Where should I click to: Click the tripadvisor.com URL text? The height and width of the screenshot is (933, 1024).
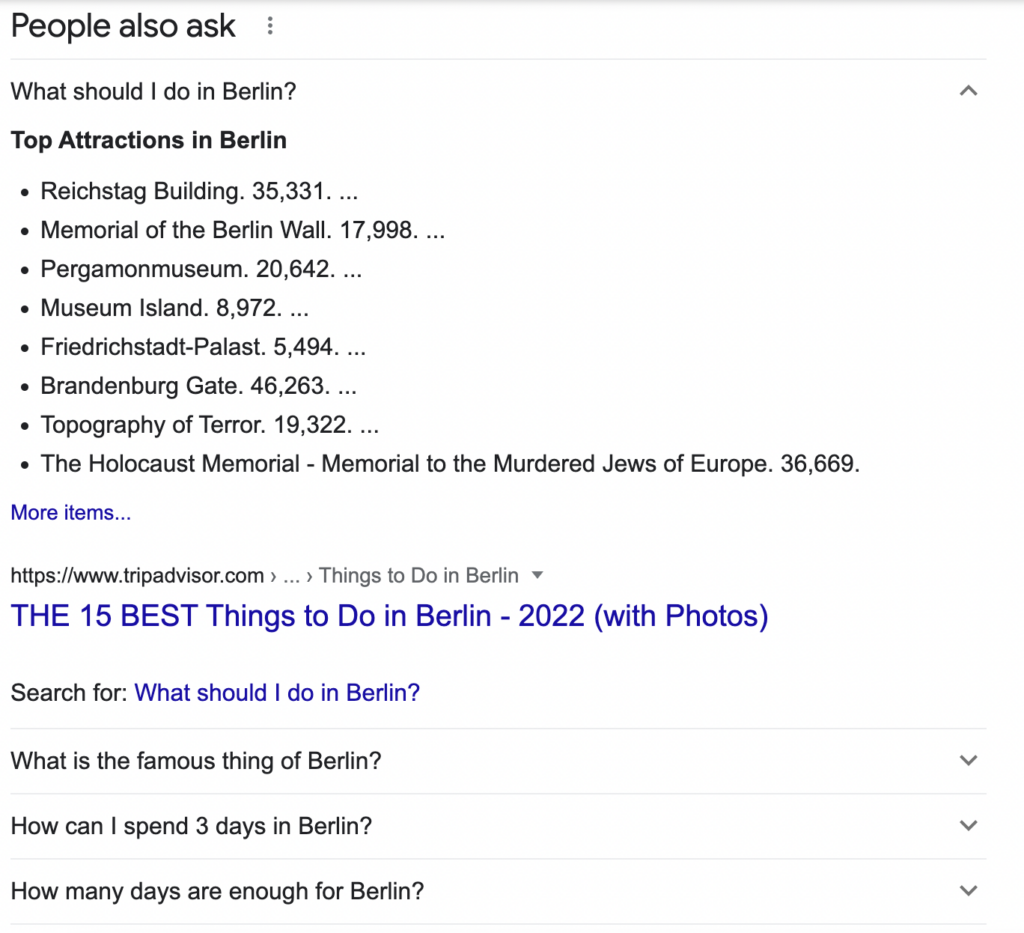coord(137,575)
